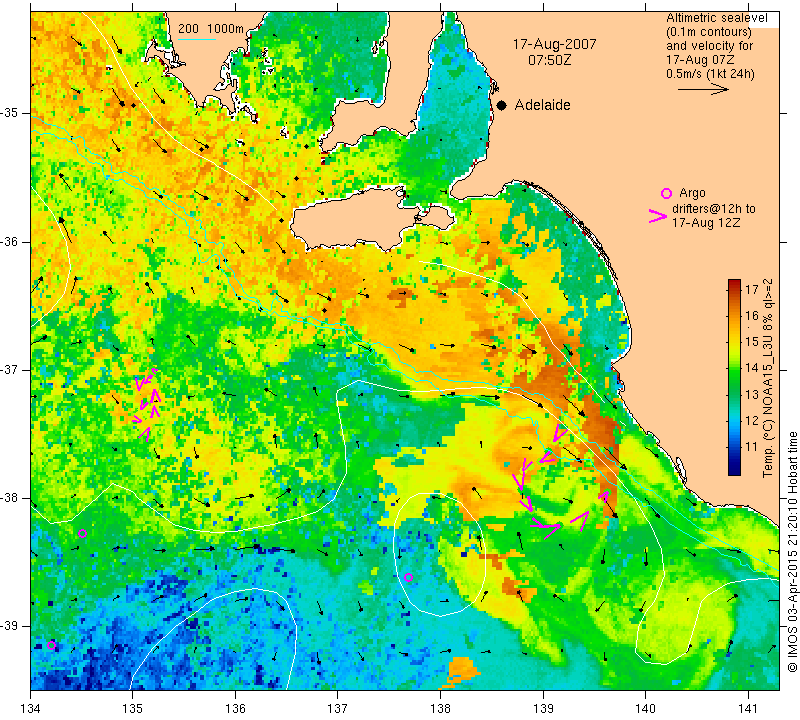Click latitude axis label -38
The image size is (800, 720).
click(10, 498)
